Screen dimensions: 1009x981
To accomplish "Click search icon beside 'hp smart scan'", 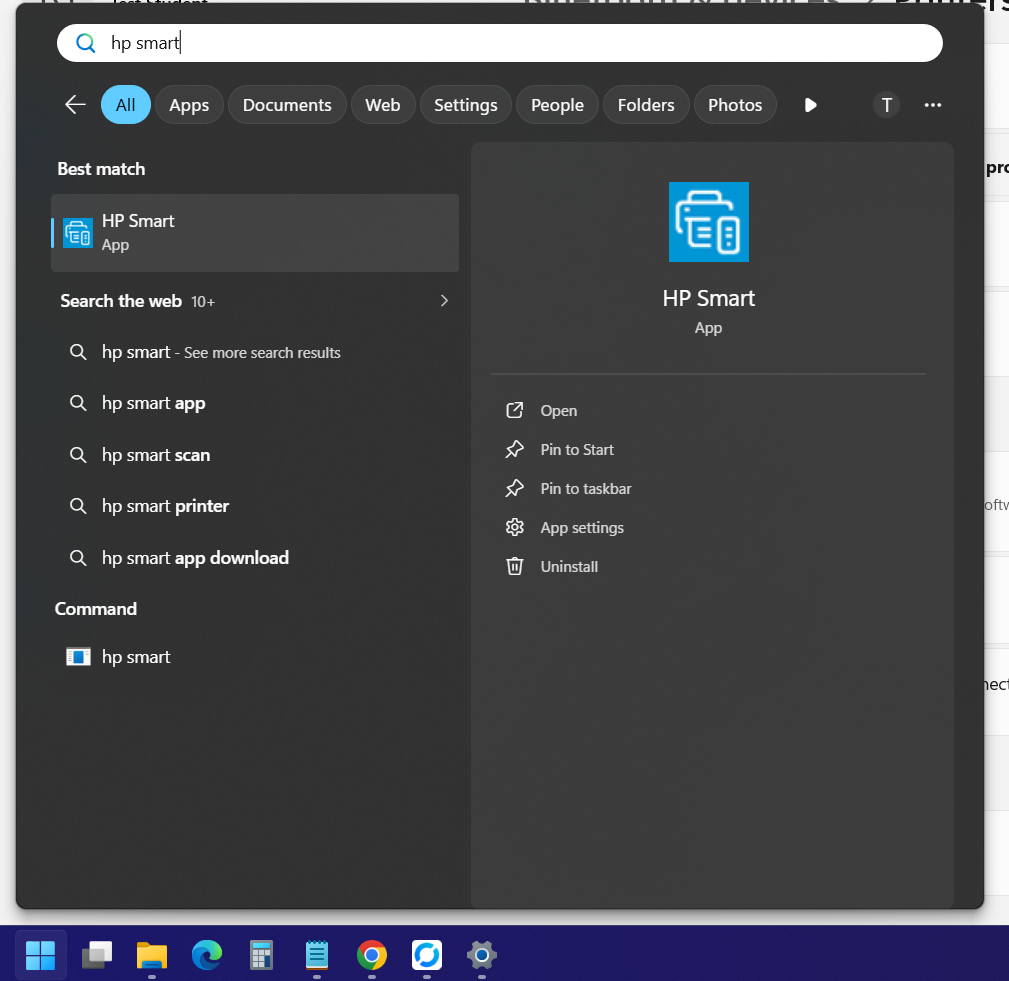I will (78, 454).
